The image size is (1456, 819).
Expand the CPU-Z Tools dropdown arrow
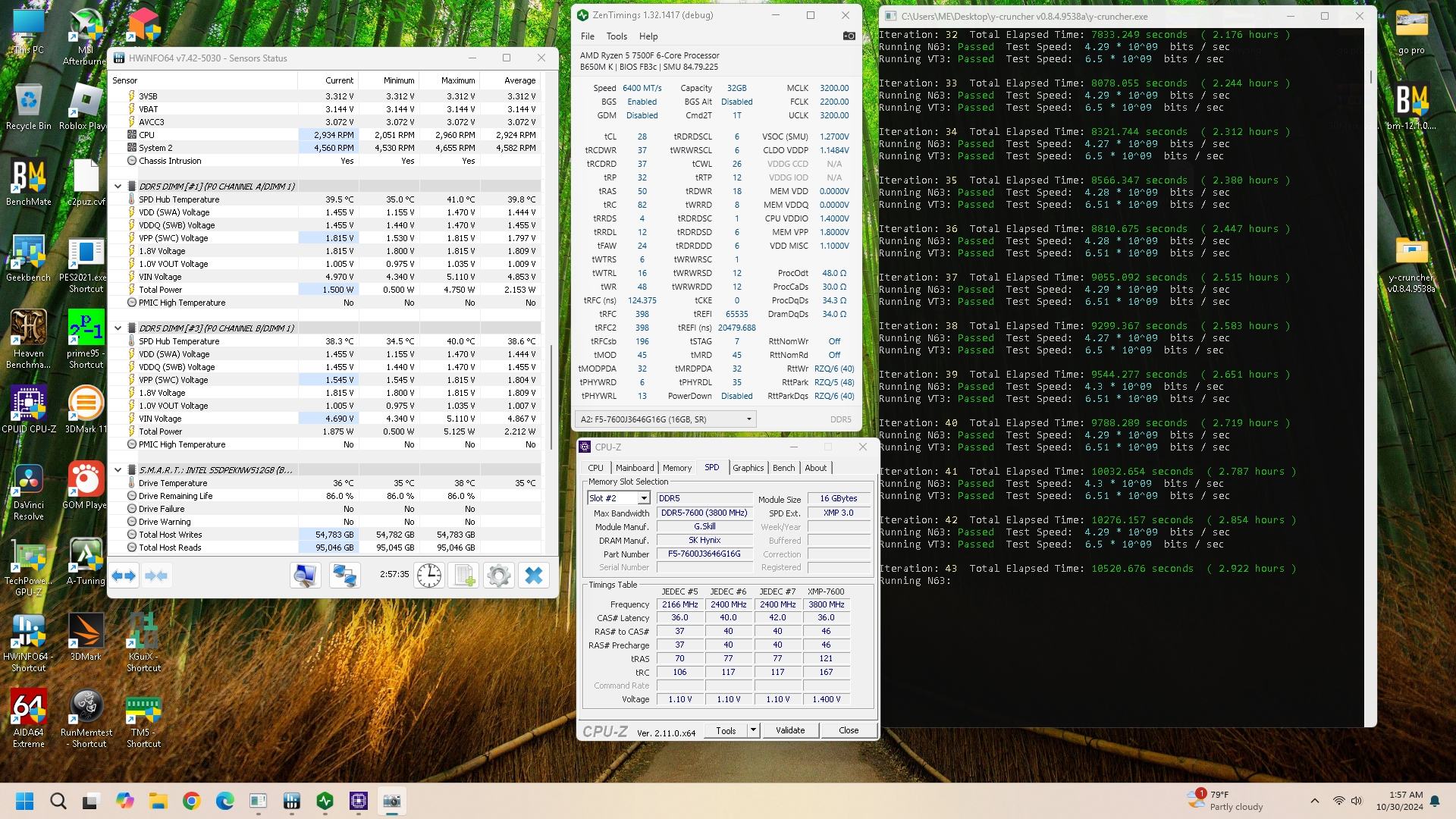click(x=753, y=730)
